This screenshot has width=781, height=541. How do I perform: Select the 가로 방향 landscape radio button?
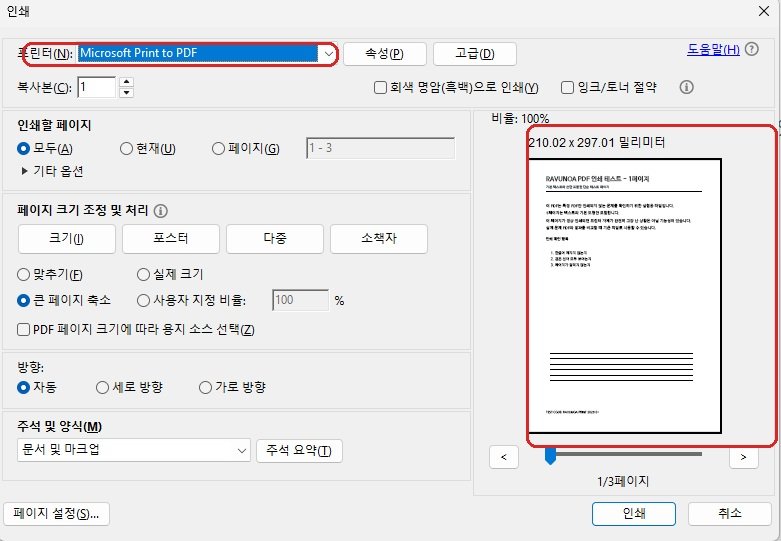(x=205, y=387)
